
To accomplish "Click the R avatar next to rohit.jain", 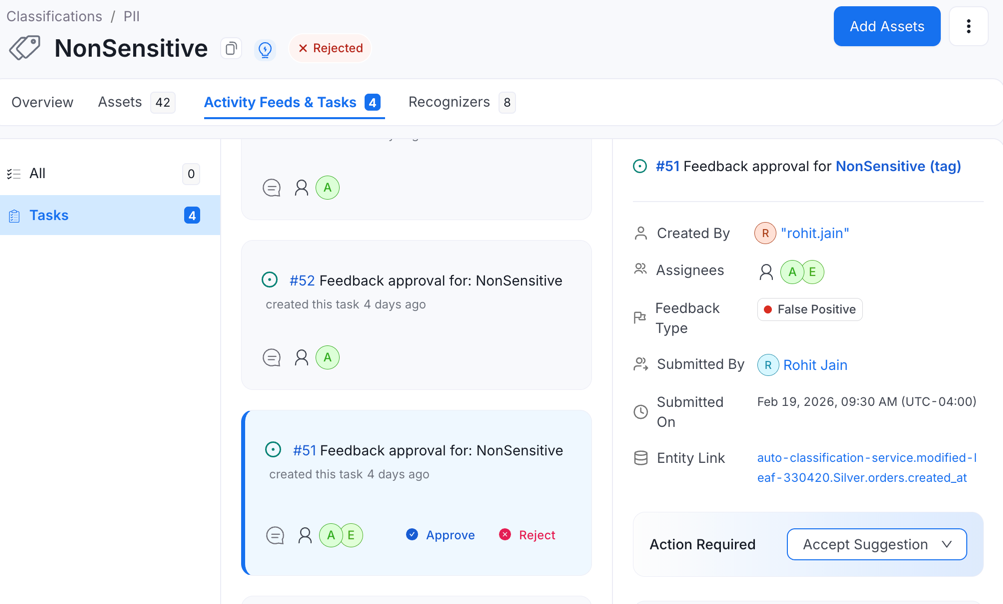I will point(766,232).
